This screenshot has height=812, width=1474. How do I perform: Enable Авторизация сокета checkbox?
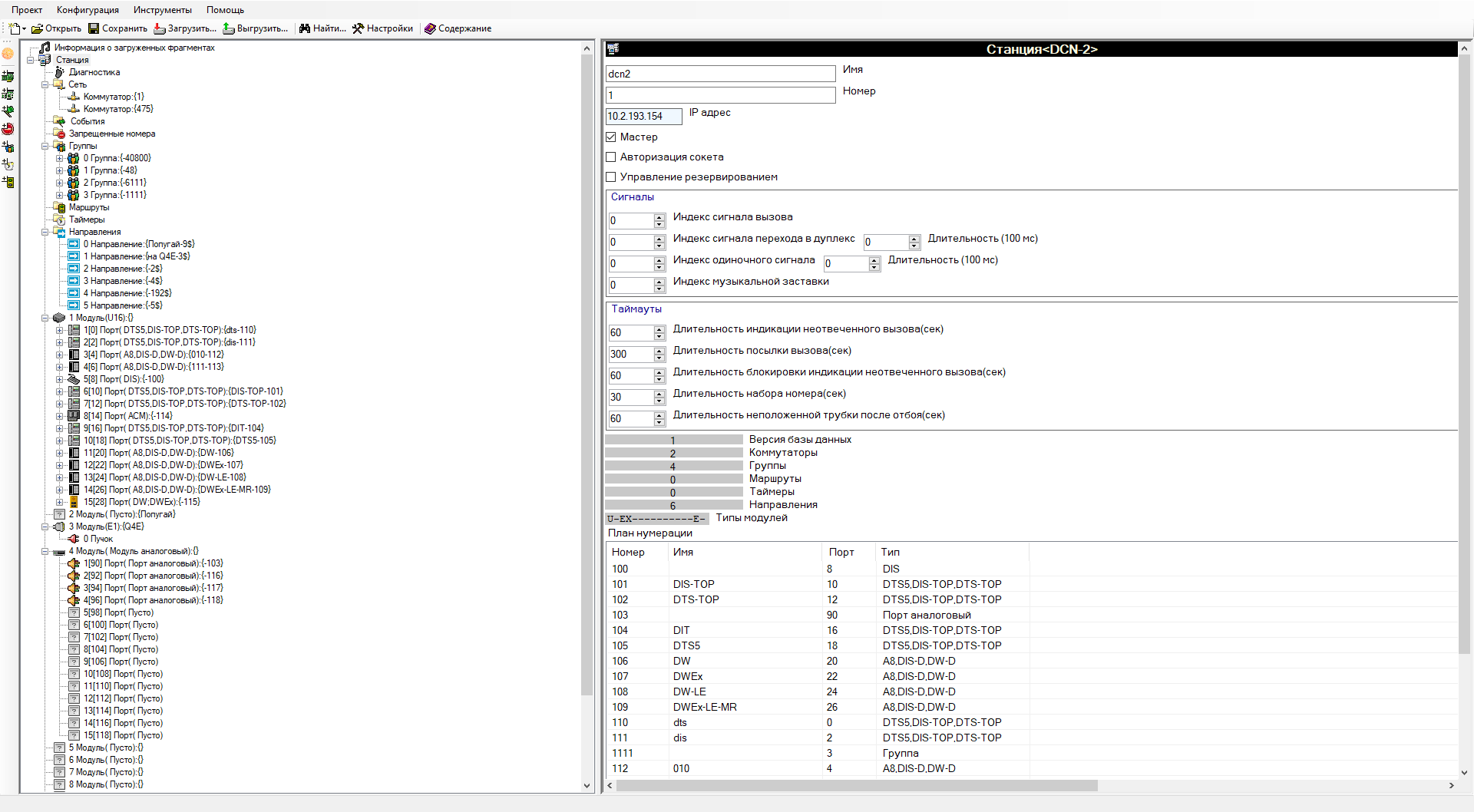click(611, 157)
